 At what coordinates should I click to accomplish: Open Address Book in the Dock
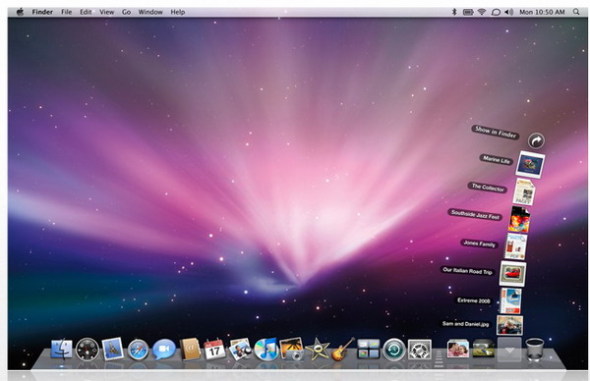click(x=190, y=349)
